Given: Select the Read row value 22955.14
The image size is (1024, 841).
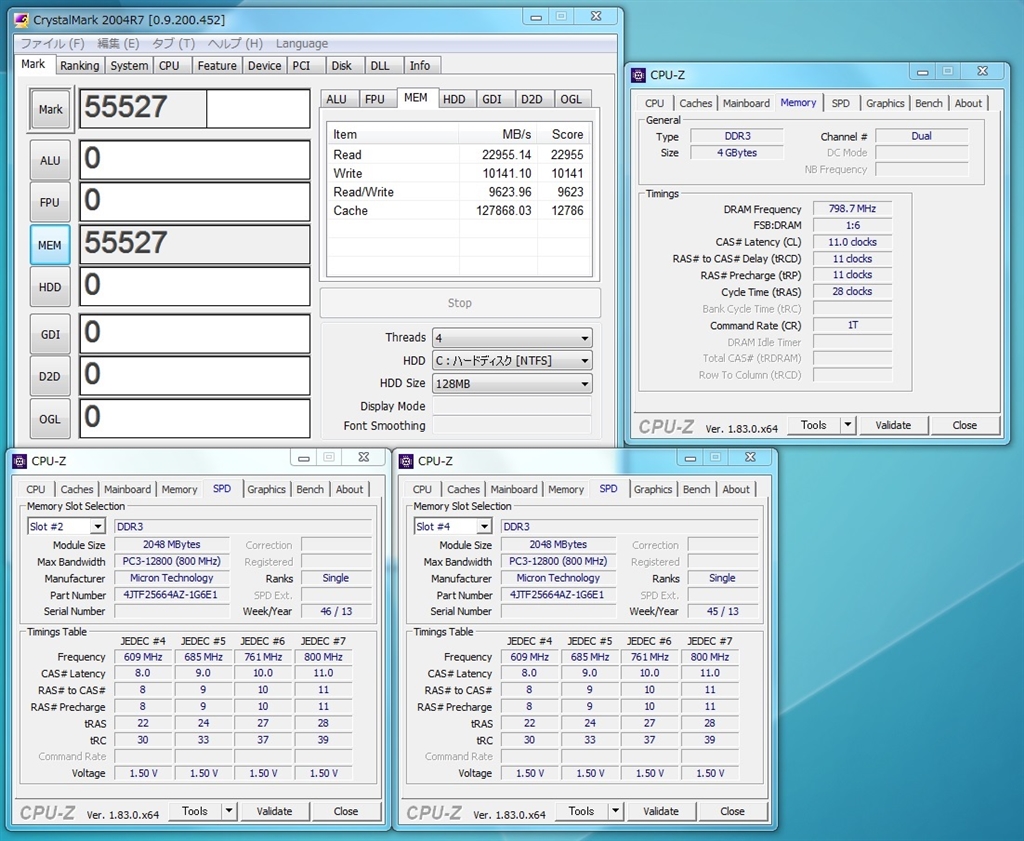Looking at the screenshot, I should [507, 155].
